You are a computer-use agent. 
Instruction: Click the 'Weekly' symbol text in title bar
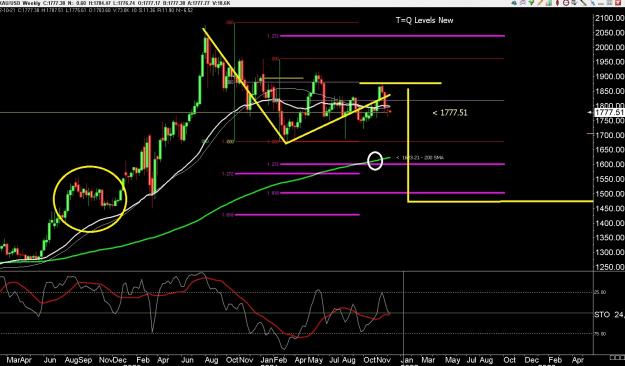[30, 3]
